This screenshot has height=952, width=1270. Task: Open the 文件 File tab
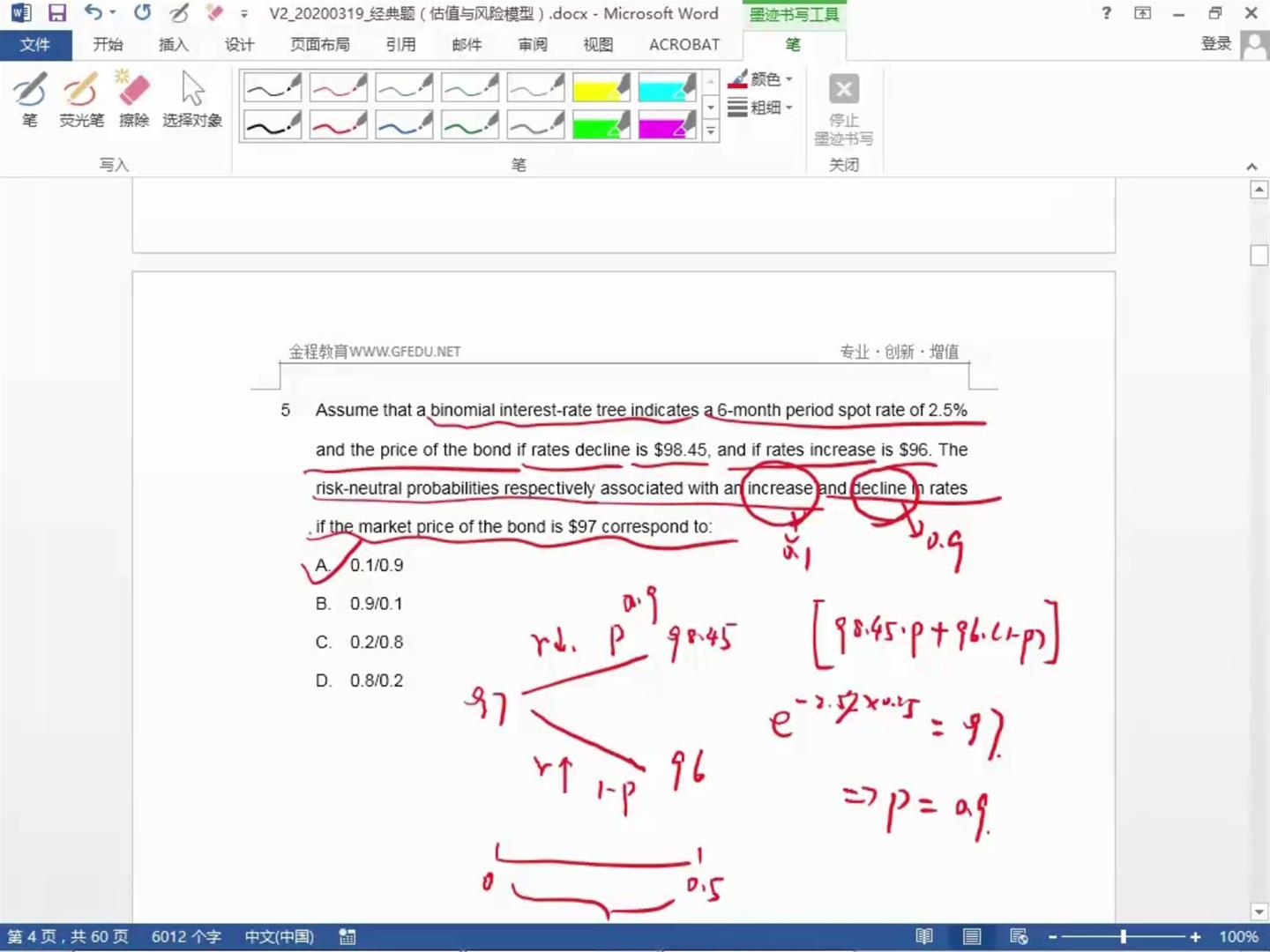click(x=35, y=45)
